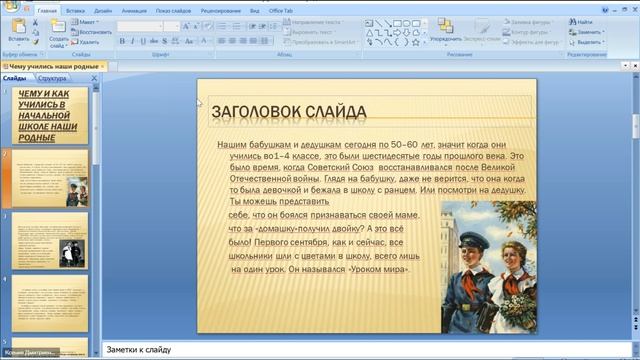Select the triangle shape in gallery
The width and height of the screenshot is (640, 360).
tap(369, 33)
